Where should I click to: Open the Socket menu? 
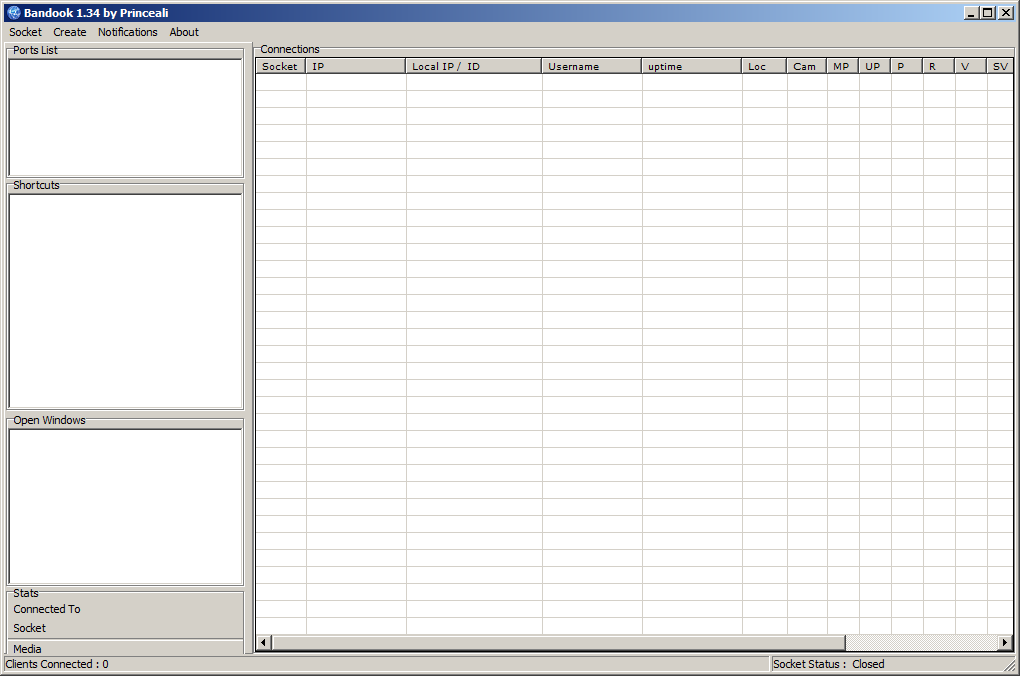25,32
